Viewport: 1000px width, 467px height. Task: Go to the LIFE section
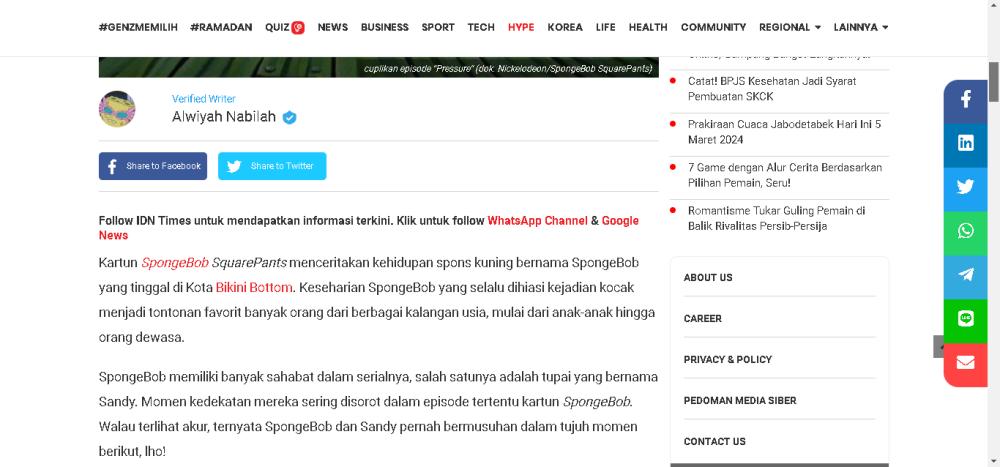tap(606, 27)
